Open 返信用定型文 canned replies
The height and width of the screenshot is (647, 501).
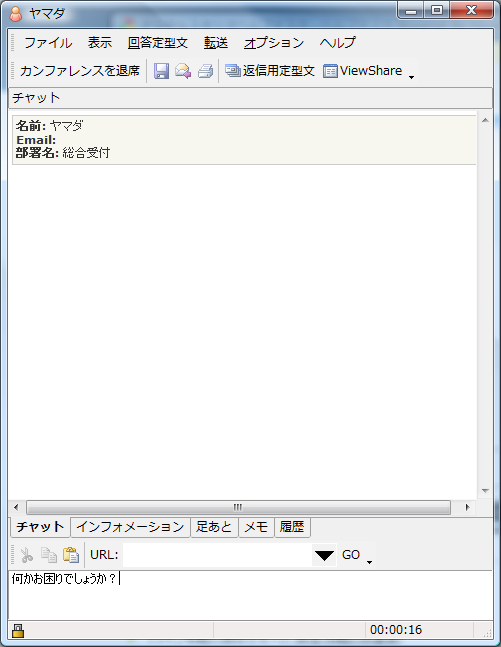click(270, 71)
